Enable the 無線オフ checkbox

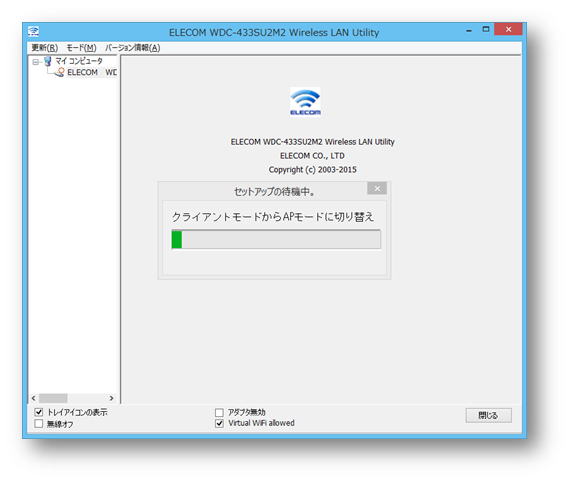coord(38,424)
